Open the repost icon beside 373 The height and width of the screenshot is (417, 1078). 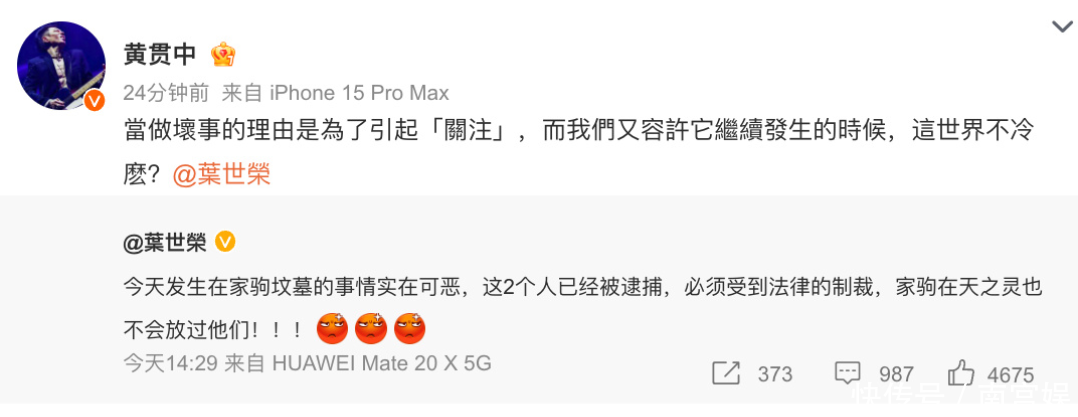(726, 374)
